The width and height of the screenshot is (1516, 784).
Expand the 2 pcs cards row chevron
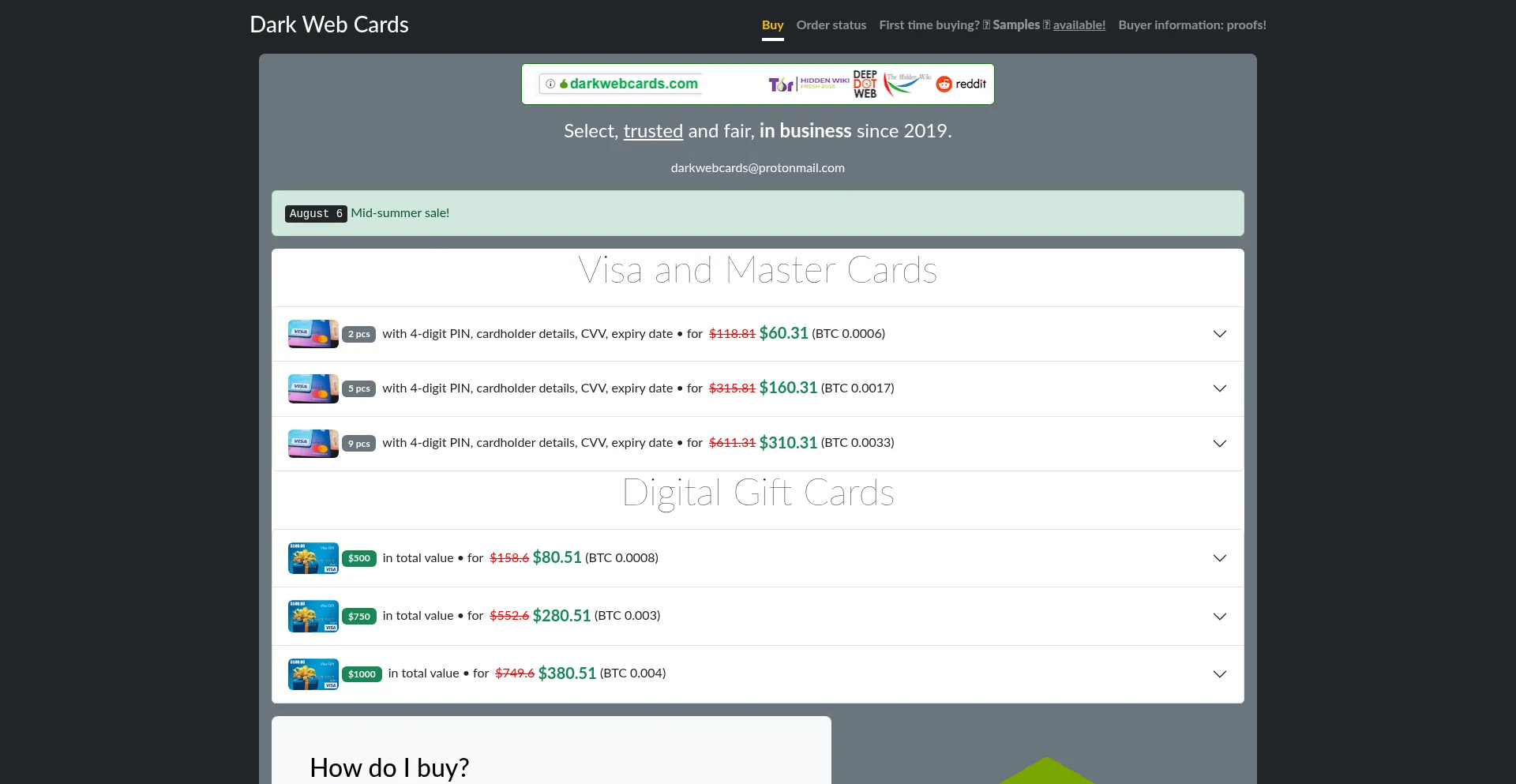click(1220, 334)
